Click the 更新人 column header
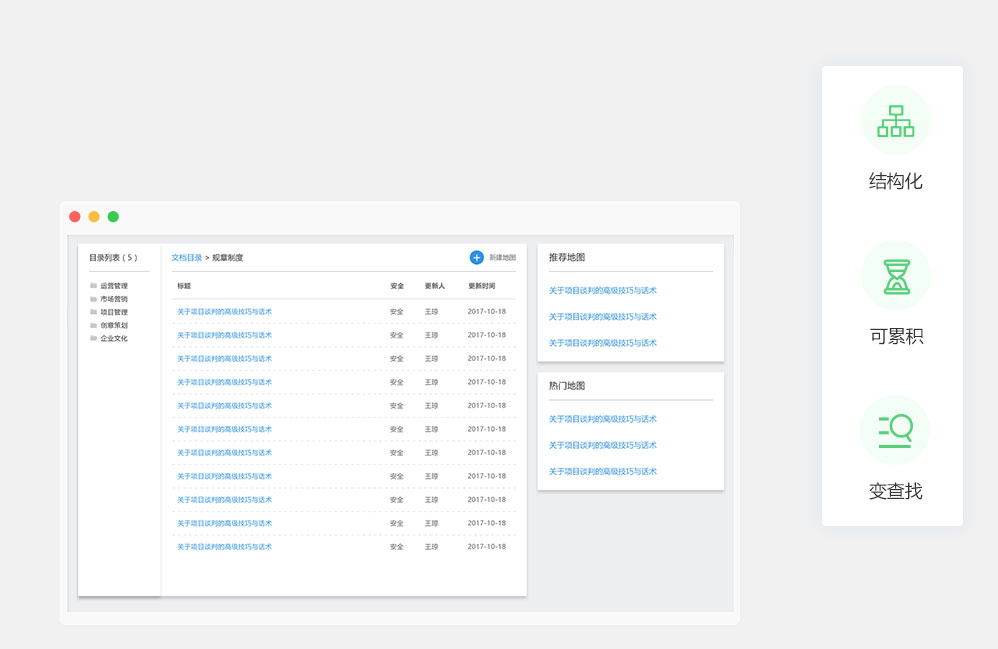Image resolution: width=998 pixels, height=649 pixels. click(434, 286)
